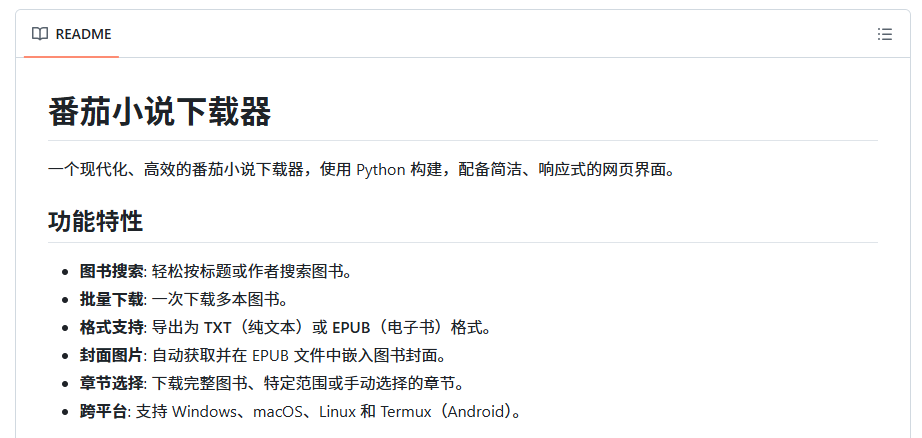Screen dimensions: 922x438
Task: Click the word Python in the description
Action: coord(381,169)
